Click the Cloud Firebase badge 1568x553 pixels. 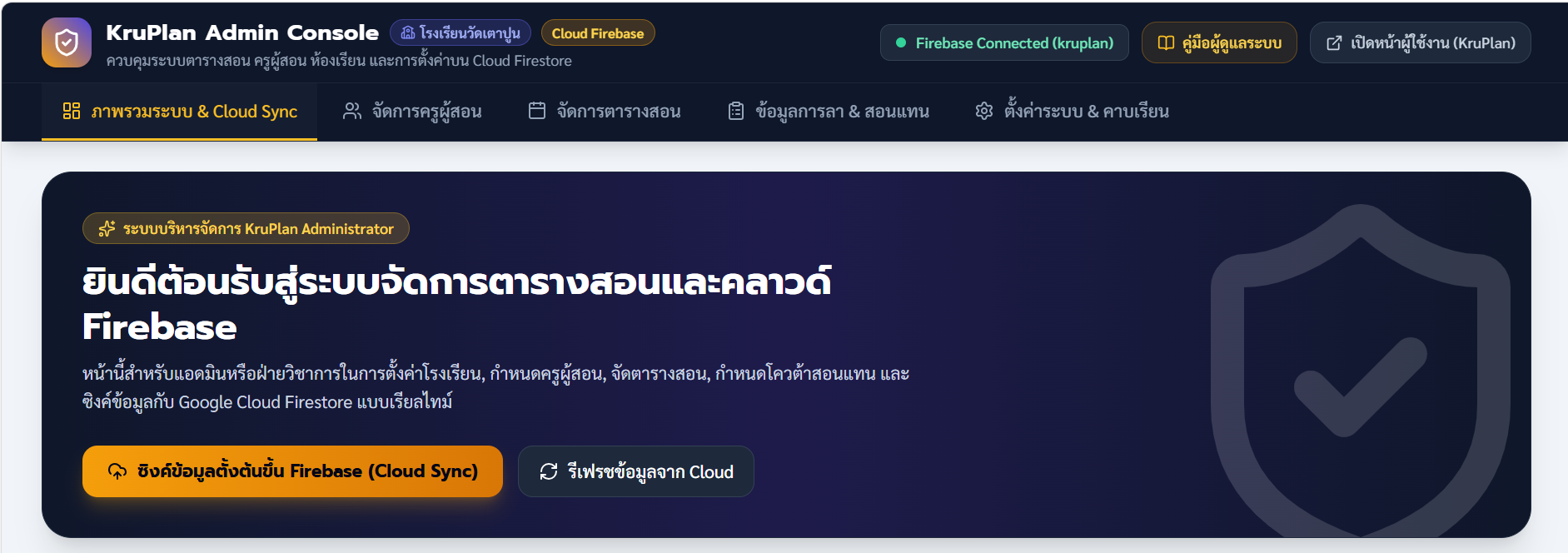point(598,33)
